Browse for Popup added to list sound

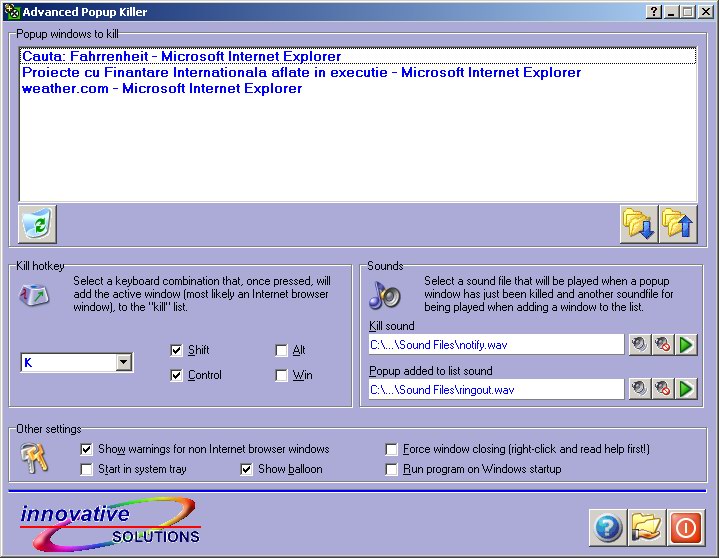[639, 389]
